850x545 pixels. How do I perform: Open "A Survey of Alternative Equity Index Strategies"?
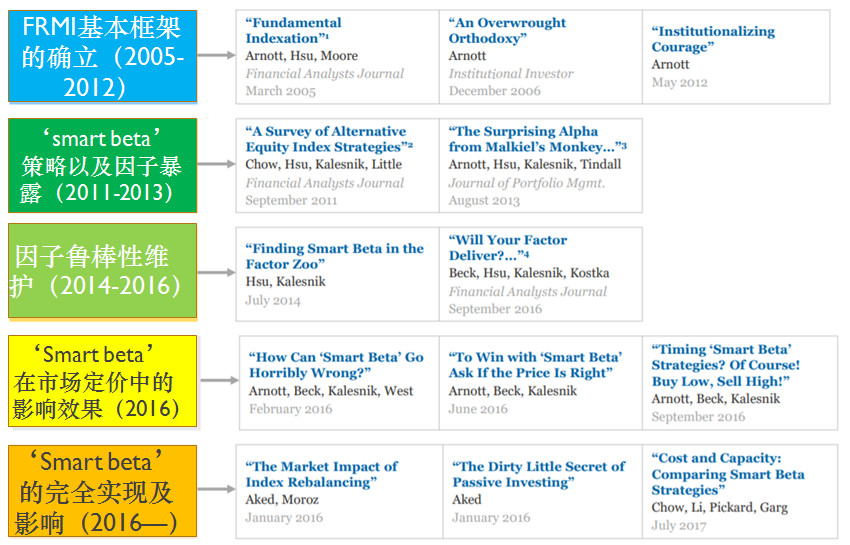[329, 139]
